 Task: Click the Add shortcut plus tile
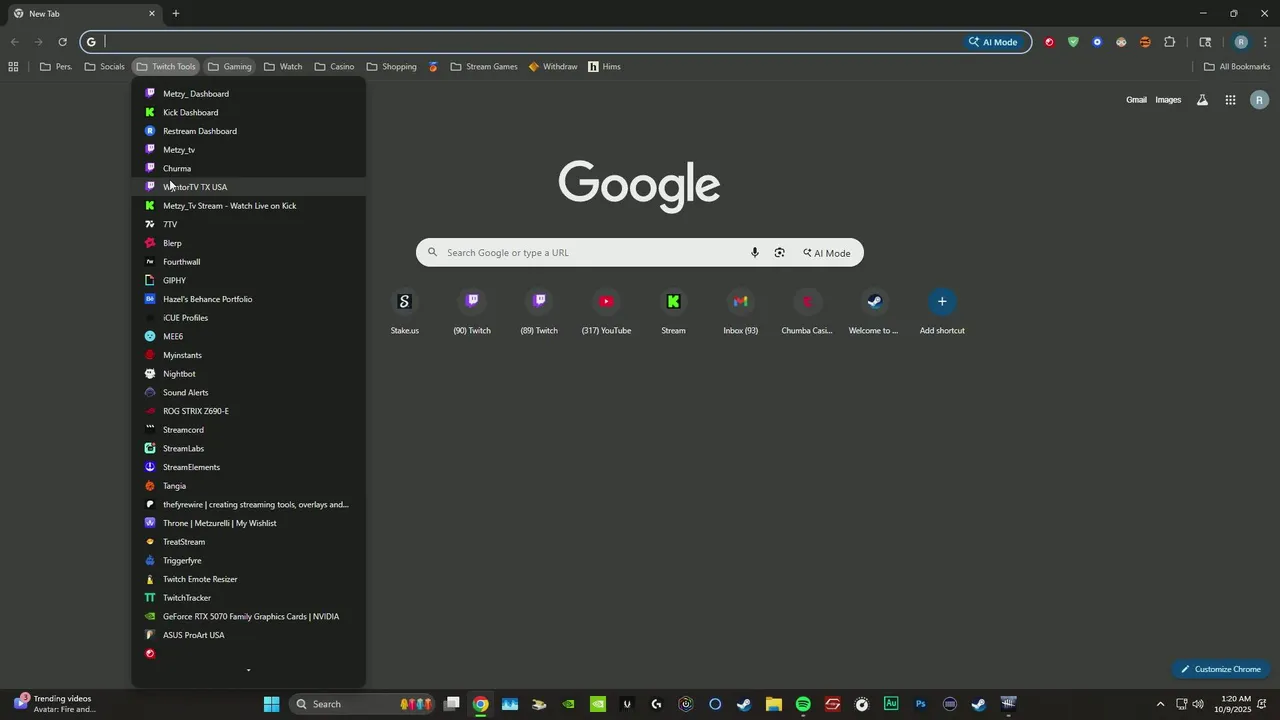pyautogui.click(x=942, y=312)
